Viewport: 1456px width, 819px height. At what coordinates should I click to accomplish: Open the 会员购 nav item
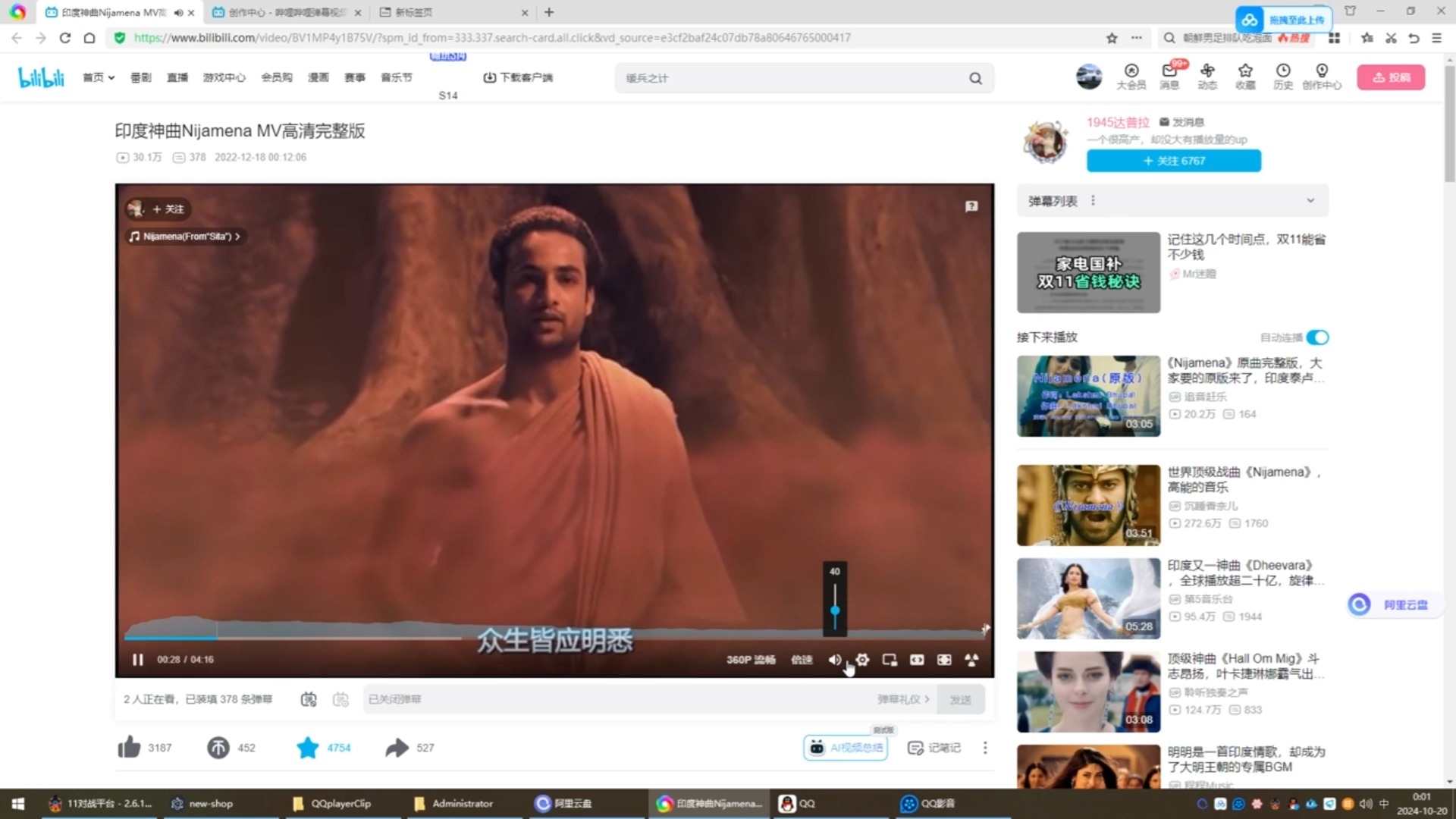tap(277, 77)
